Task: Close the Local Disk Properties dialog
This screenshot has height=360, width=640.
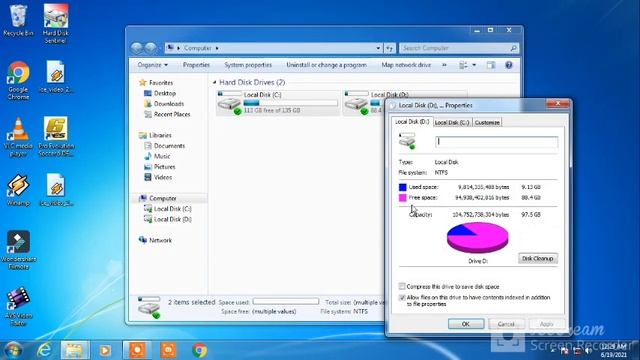Action: point(558,104)
